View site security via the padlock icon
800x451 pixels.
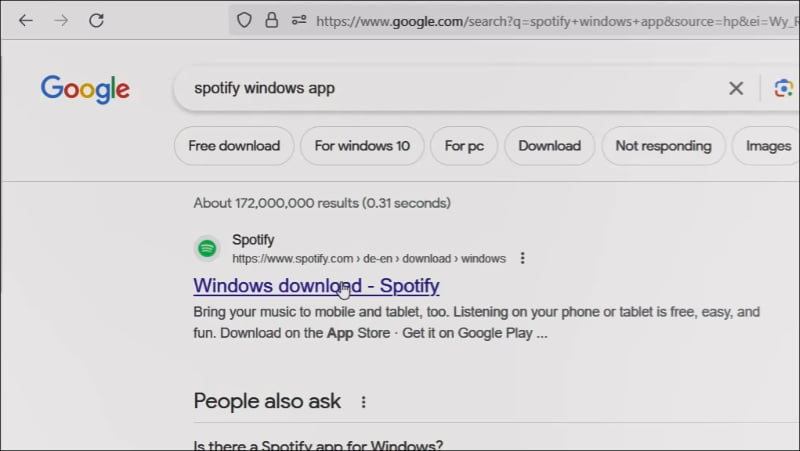pos(271,21)
